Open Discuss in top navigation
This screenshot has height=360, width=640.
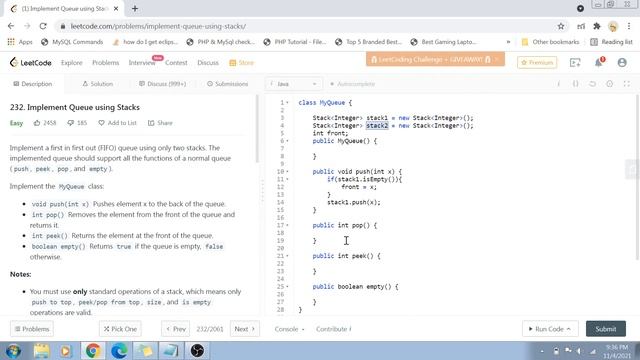208,62
